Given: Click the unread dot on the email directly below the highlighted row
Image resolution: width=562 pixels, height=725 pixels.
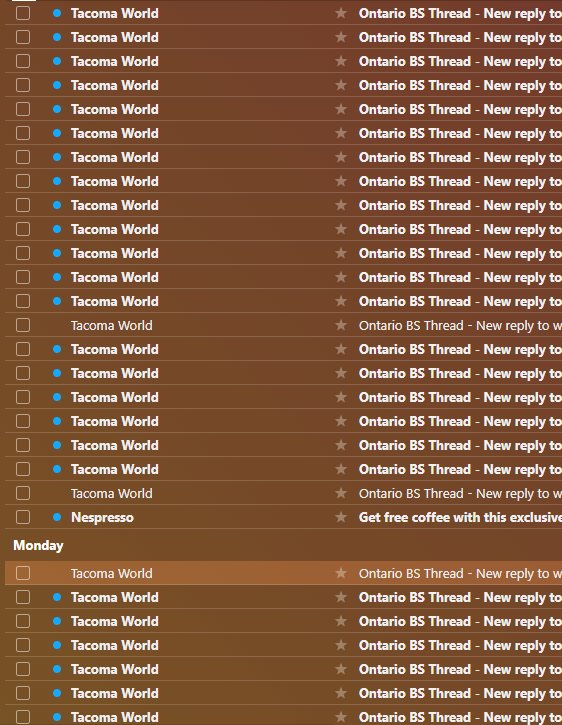Looking at the screenshot, I should (x=57, y=597).
